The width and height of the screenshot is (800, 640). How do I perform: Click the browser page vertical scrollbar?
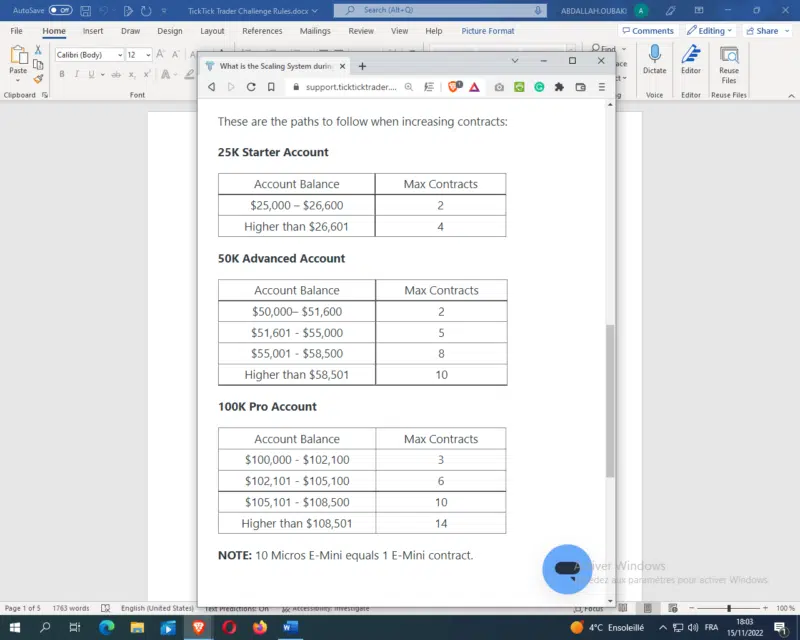[610, 401]
